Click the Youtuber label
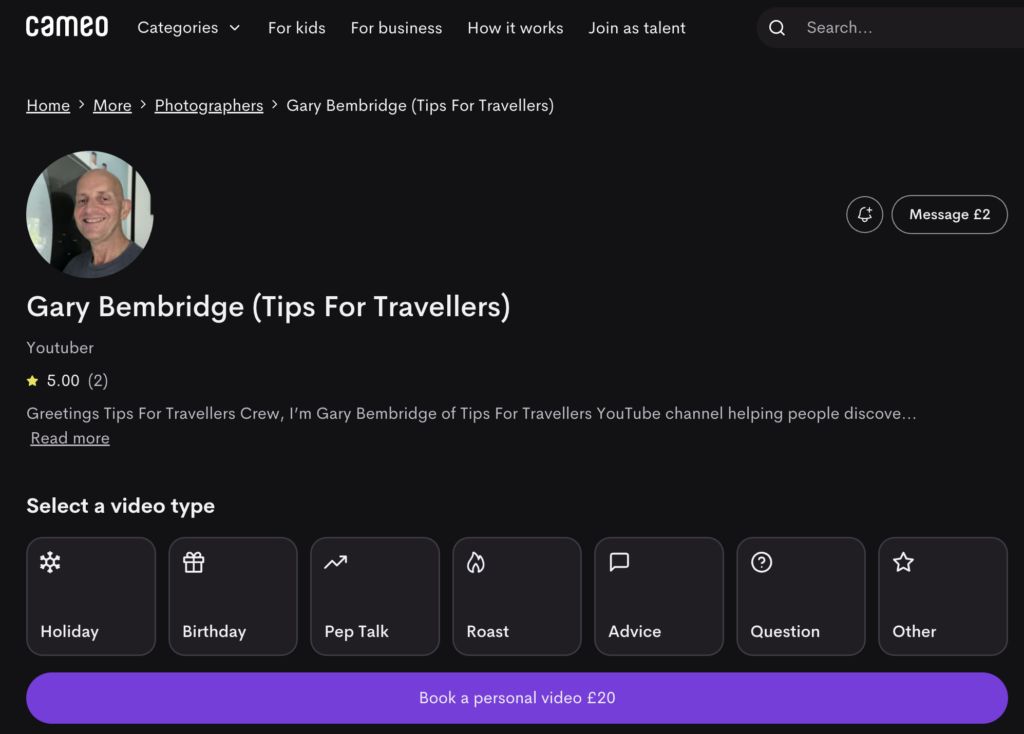 (60, 347)
